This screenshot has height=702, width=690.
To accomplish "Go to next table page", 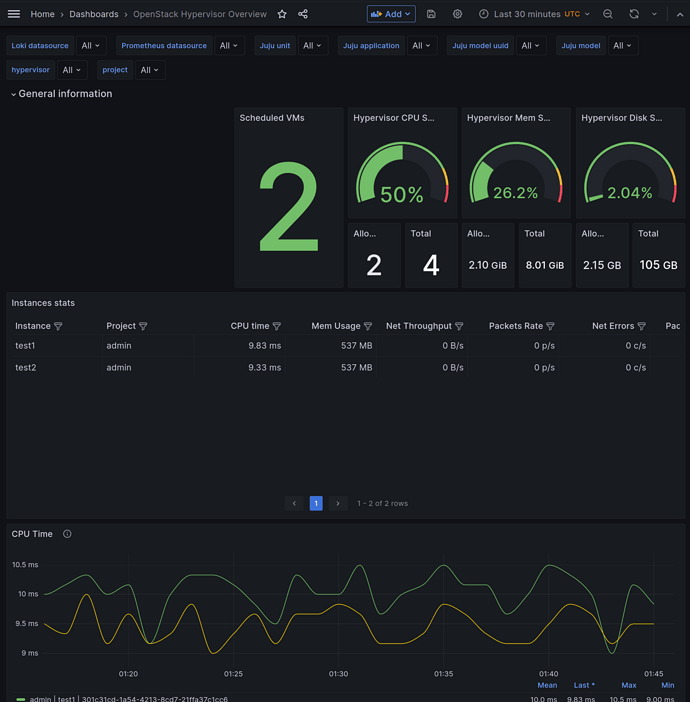I will tap(338, 503).
